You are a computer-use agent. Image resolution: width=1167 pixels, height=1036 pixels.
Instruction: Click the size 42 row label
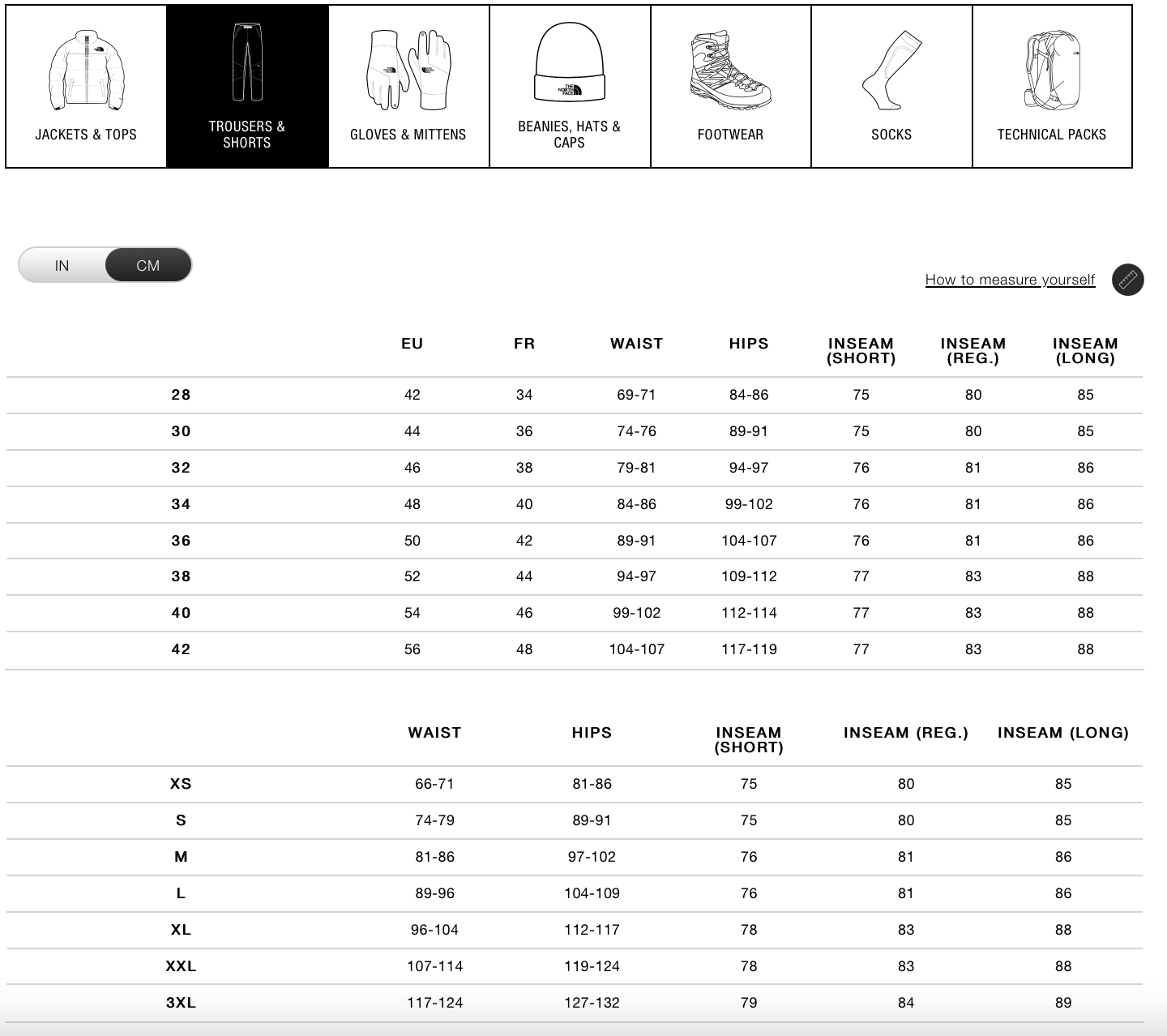click(181, 649)
